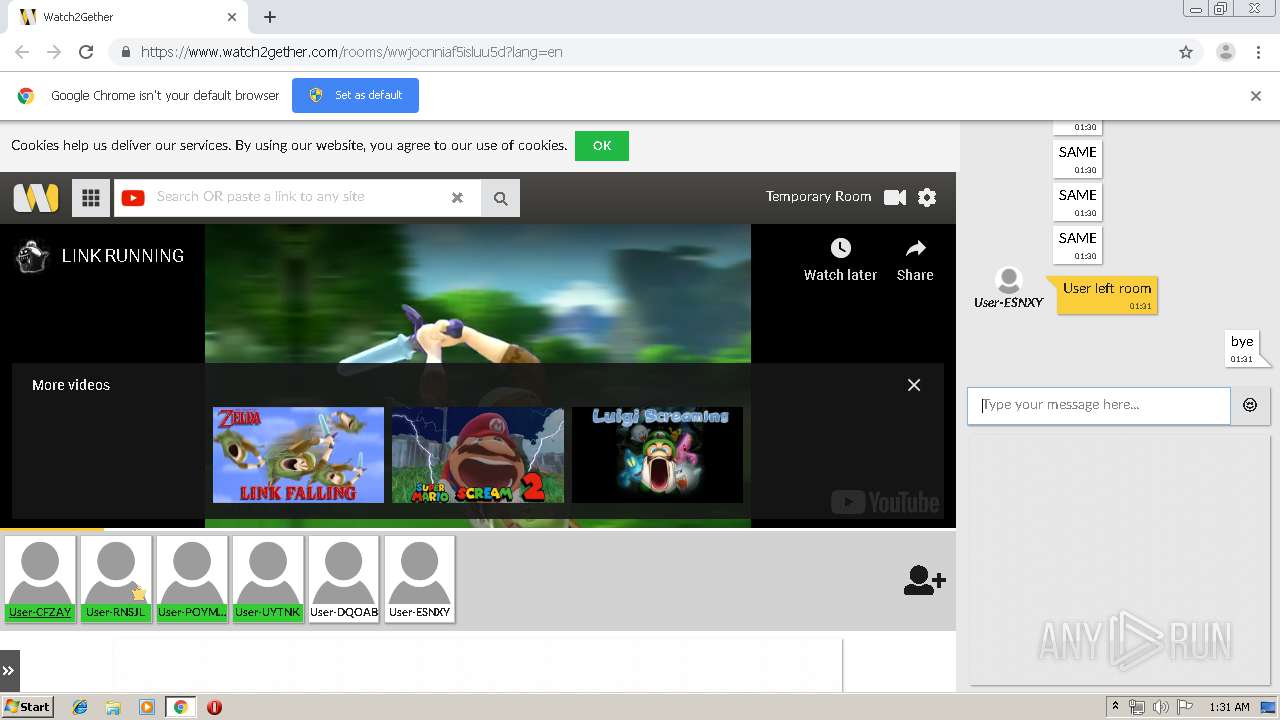Image resolution: width=1280 pixels, height=720 pixels.
Task: Open Chrome profile avatar menu
Action: coord(1225,52)
